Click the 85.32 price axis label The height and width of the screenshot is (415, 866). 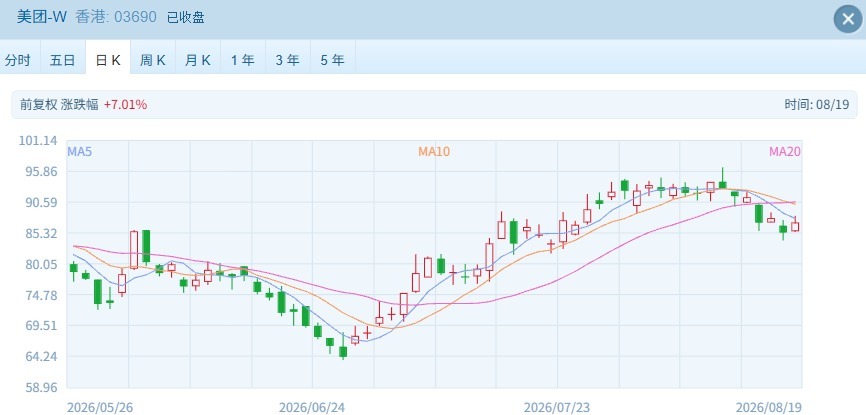[41, 234]
